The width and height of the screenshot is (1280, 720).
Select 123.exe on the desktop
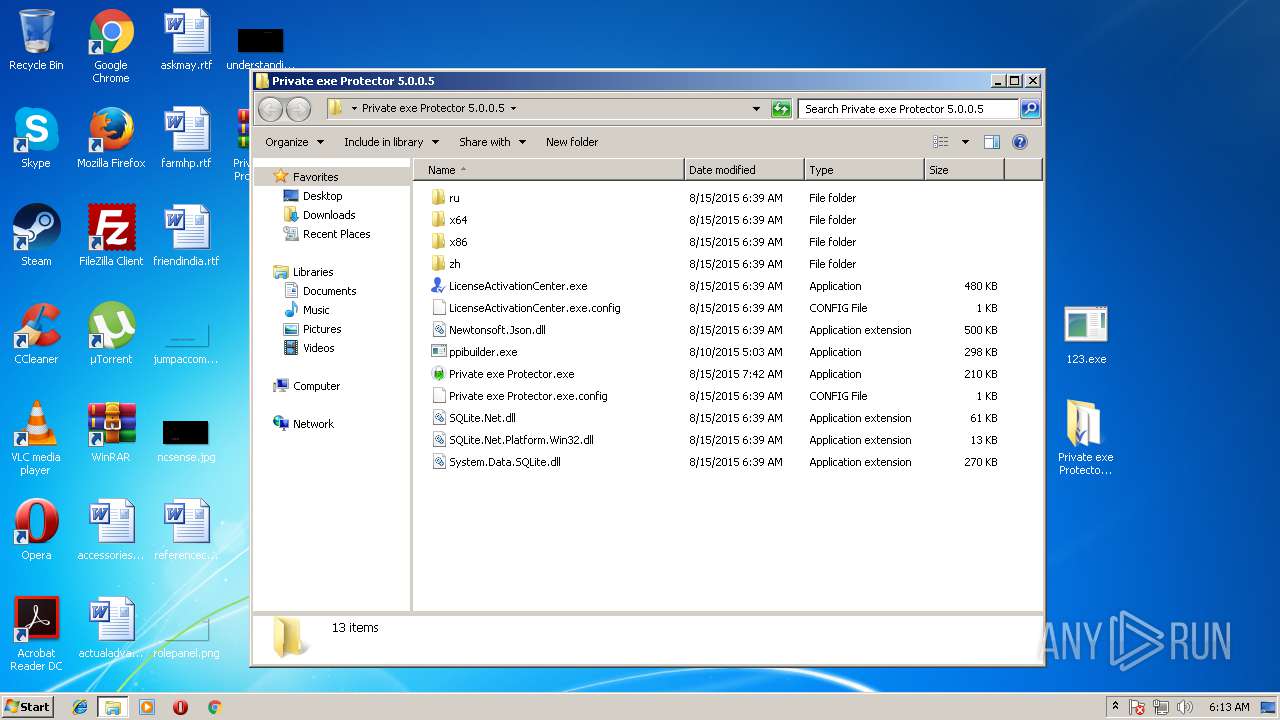(1085, 334)
